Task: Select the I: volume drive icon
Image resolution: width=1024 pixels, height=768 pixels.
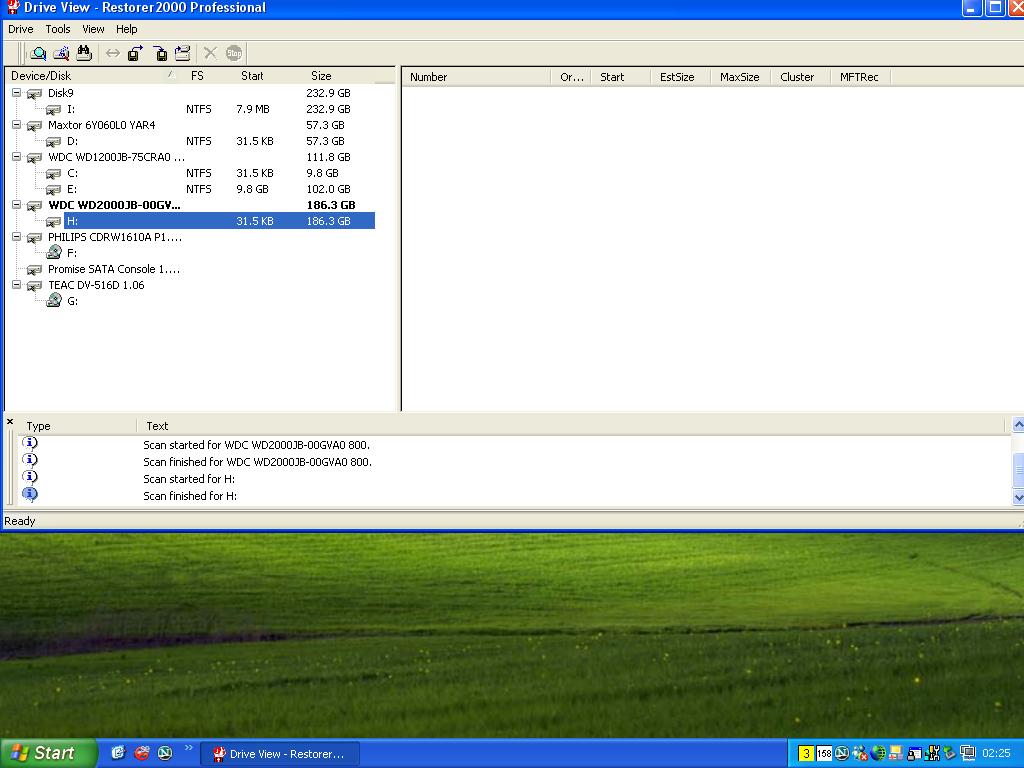Action: pos(54,110)
